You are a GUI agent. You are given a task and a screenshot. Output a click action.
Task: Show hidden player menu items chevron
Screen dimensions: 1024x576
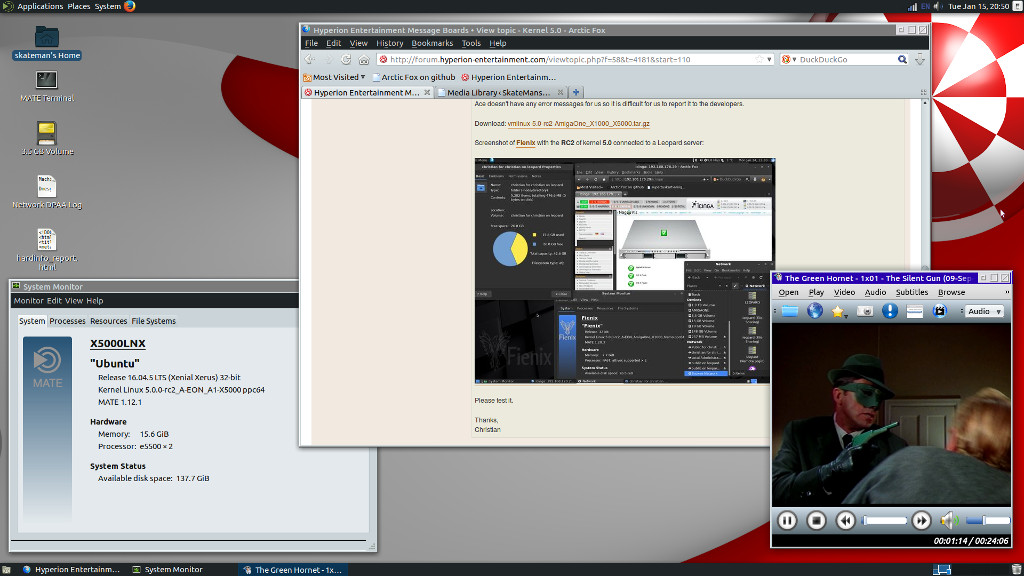coord(1006,293)
